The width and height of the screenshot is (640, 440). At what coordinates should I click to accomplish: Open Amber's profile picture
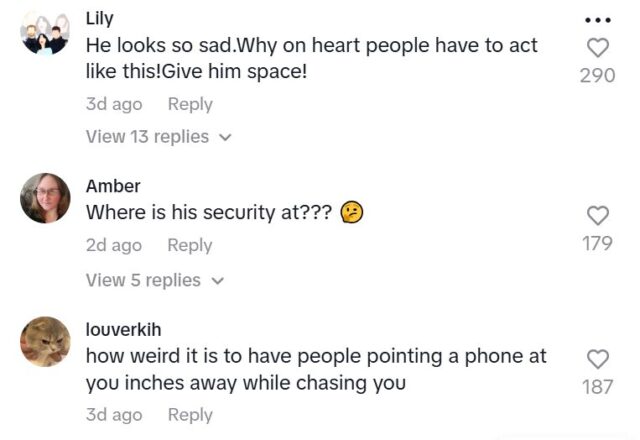point(45,198)
